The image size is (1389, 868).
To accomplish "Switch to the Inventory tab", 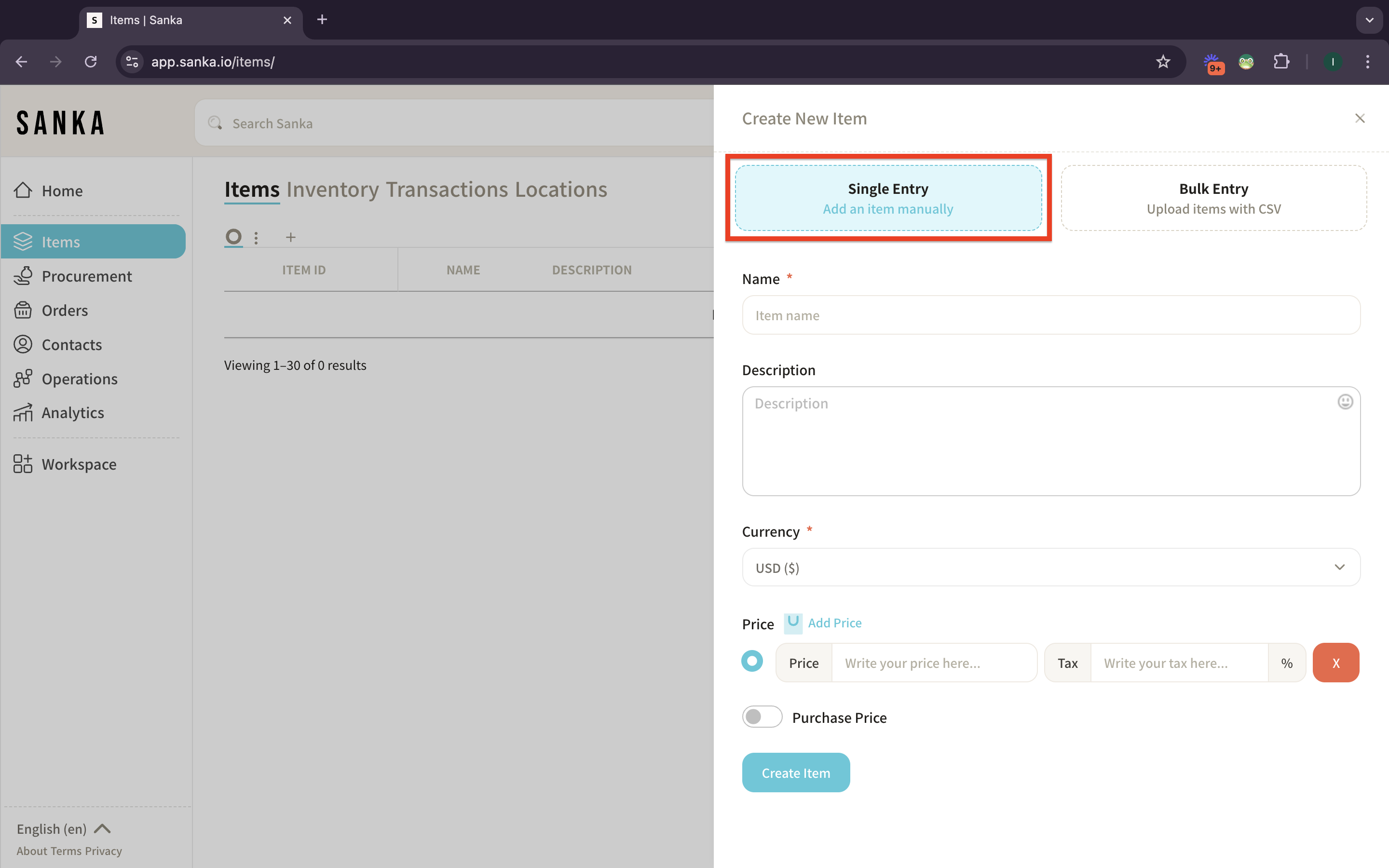I will [332, 190].
